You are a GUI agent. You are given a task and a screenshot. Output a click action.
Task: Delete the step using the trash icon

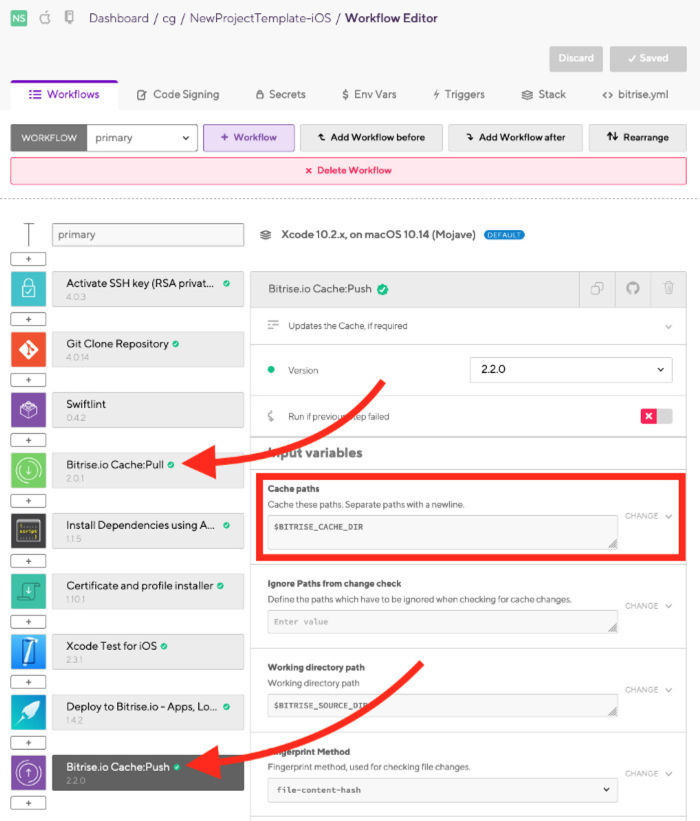click(668, 289)
